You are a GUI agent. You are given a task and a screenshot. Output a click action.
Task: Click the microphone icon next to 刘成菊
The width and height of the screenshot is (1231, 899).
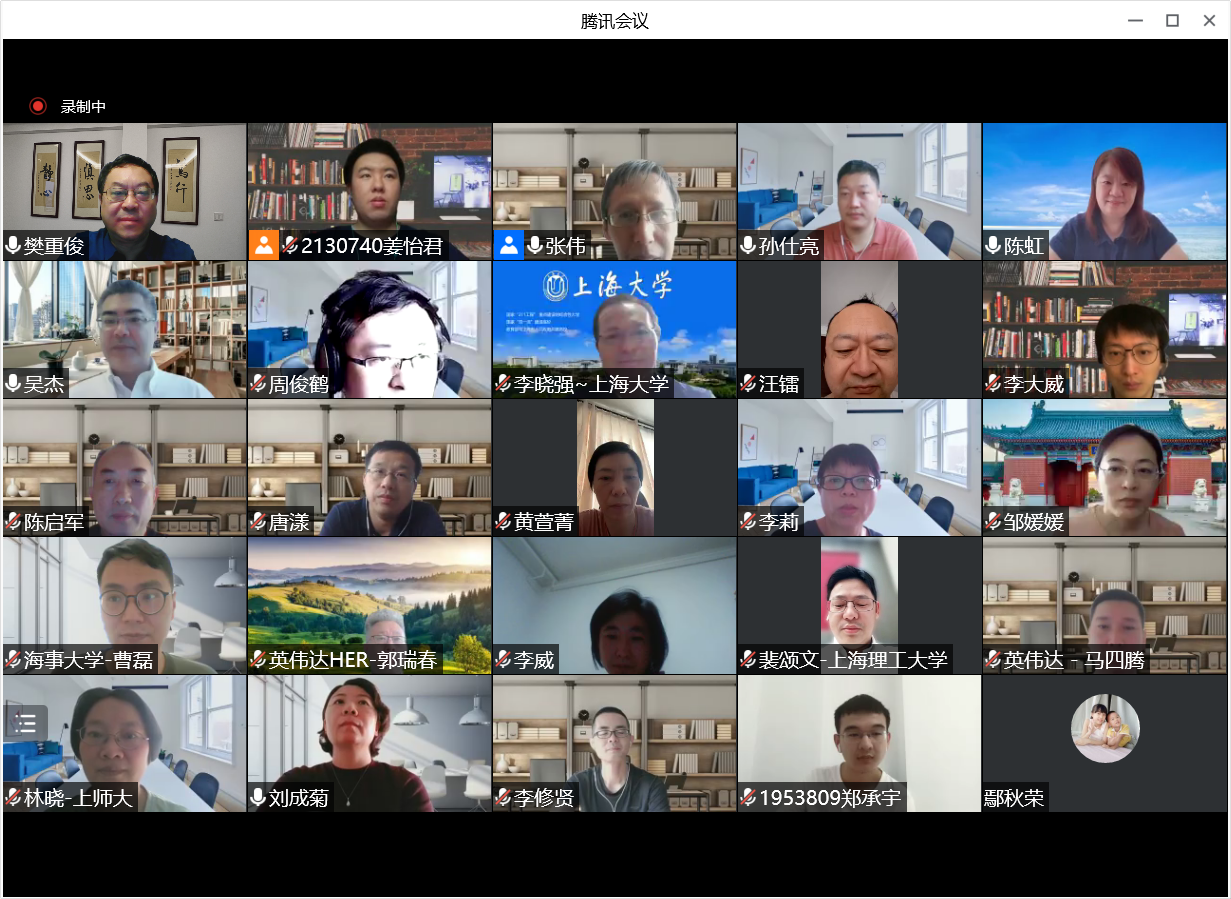258,798
